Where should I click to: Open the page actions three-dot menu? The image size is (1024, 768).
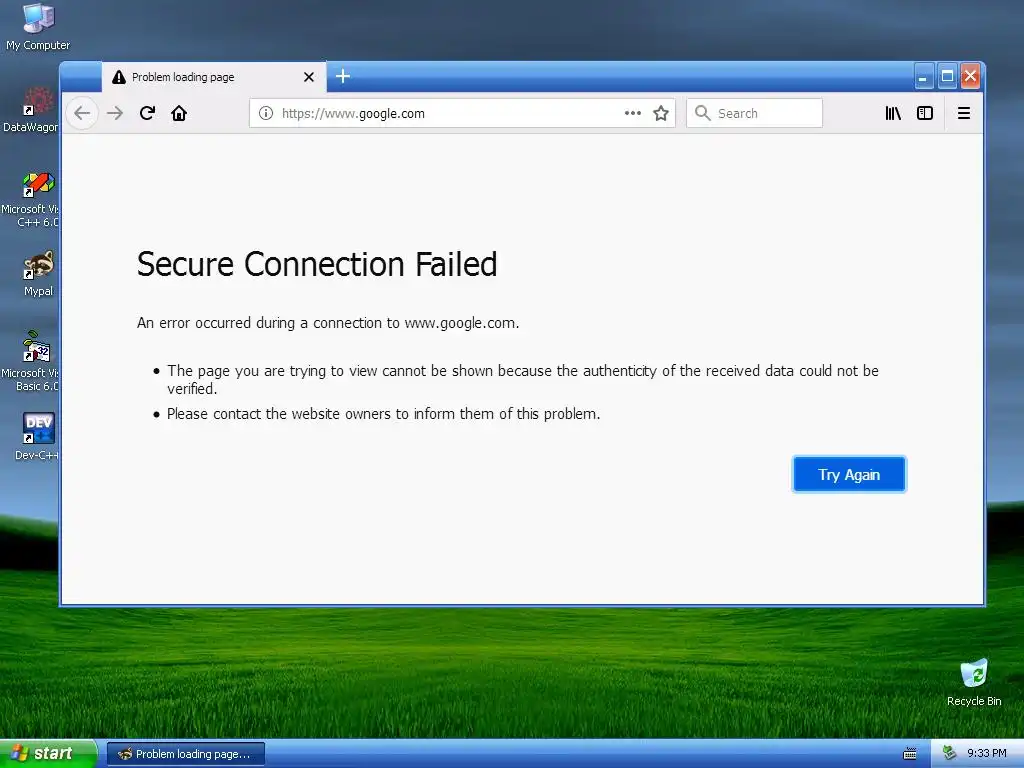(x=632, y=113)
